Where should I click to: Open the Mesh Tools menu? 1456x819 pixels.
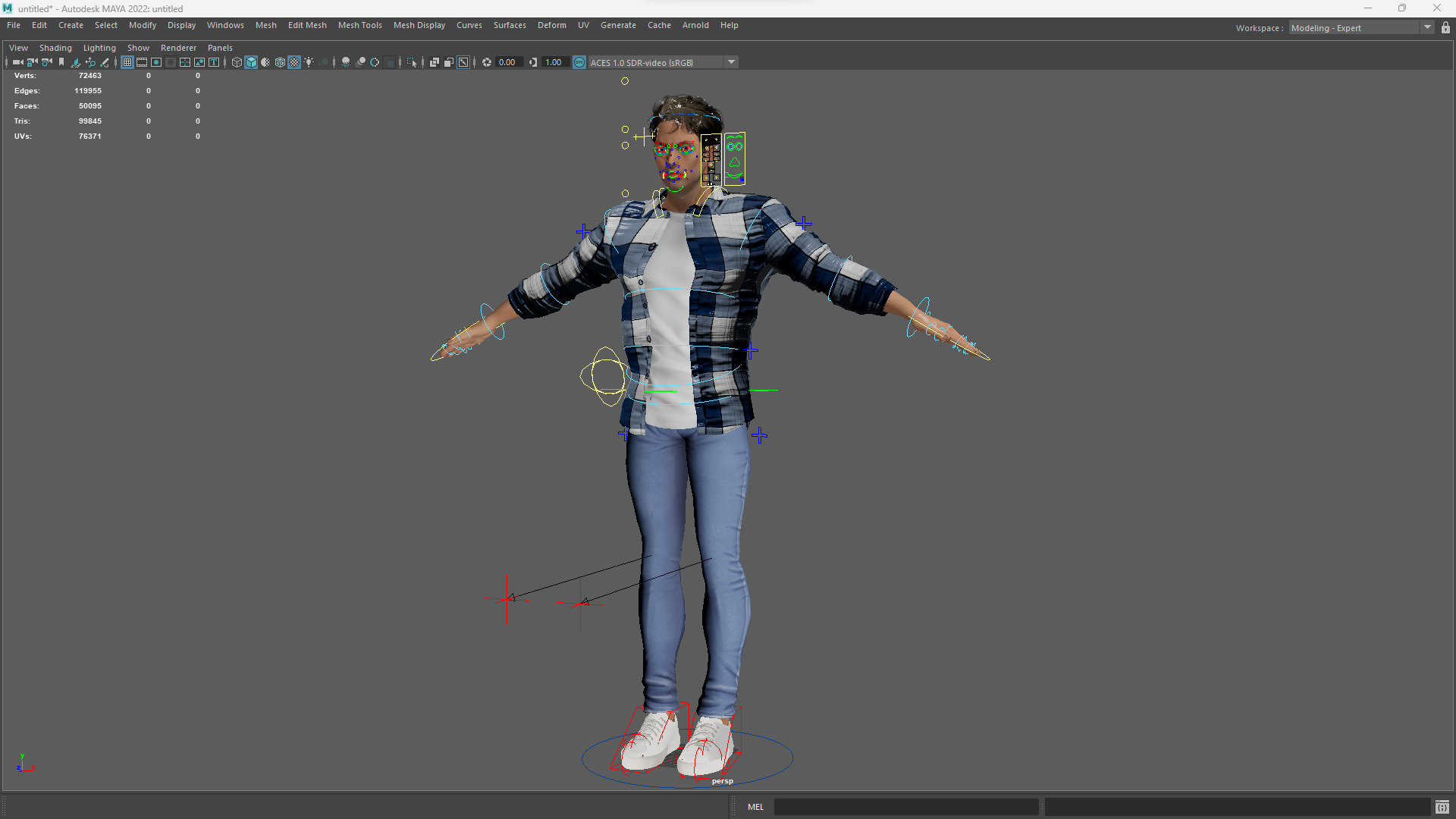[359, 25]
